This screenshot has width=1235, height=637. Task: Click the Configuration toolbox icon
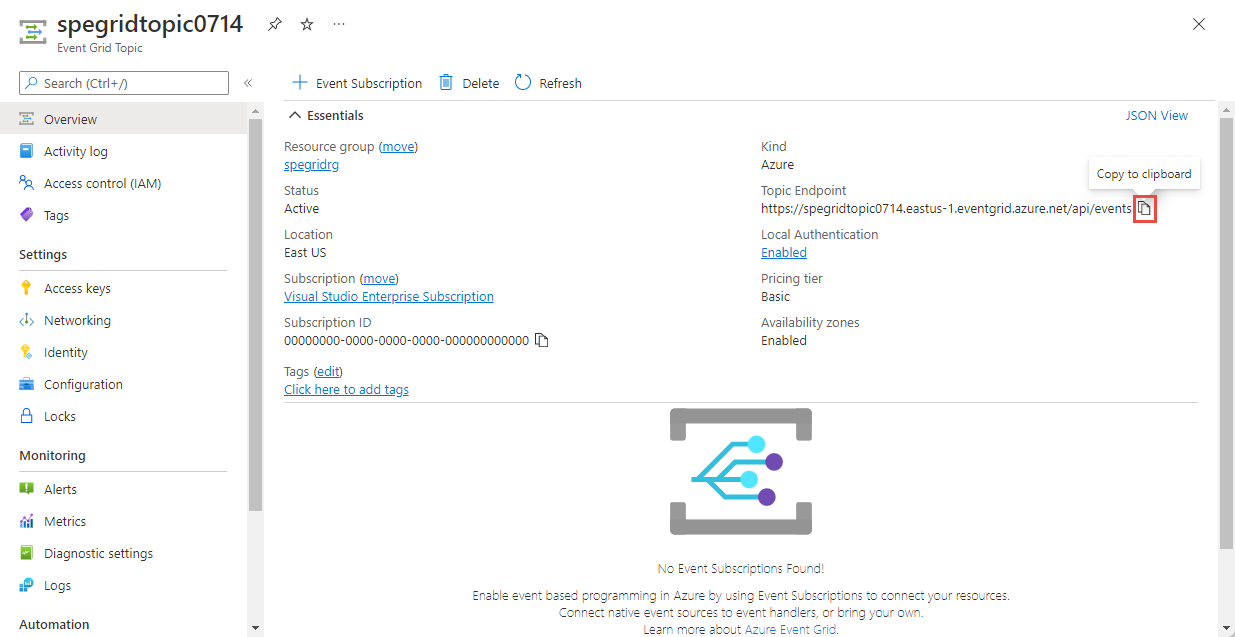click(27, 384)
